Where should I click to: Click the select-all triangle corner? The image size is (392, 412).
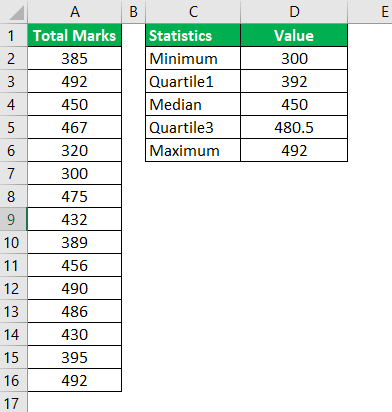(x=14, y=12)
